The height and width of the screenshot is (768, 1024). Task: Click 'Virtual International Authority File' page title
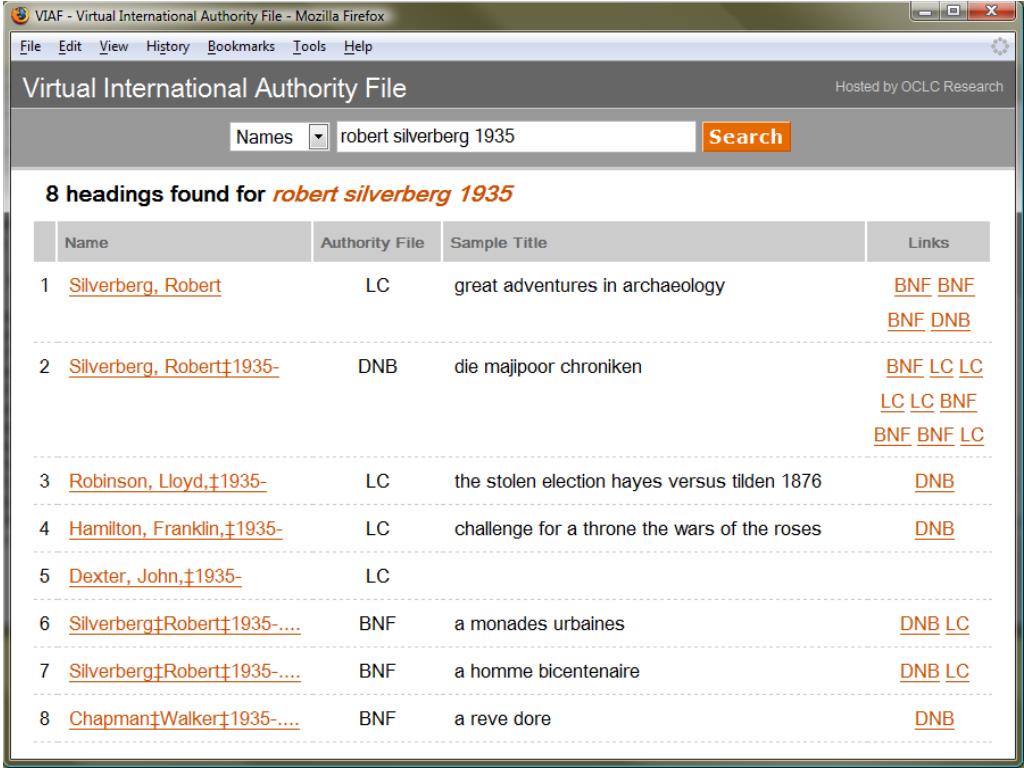point(214,88)
